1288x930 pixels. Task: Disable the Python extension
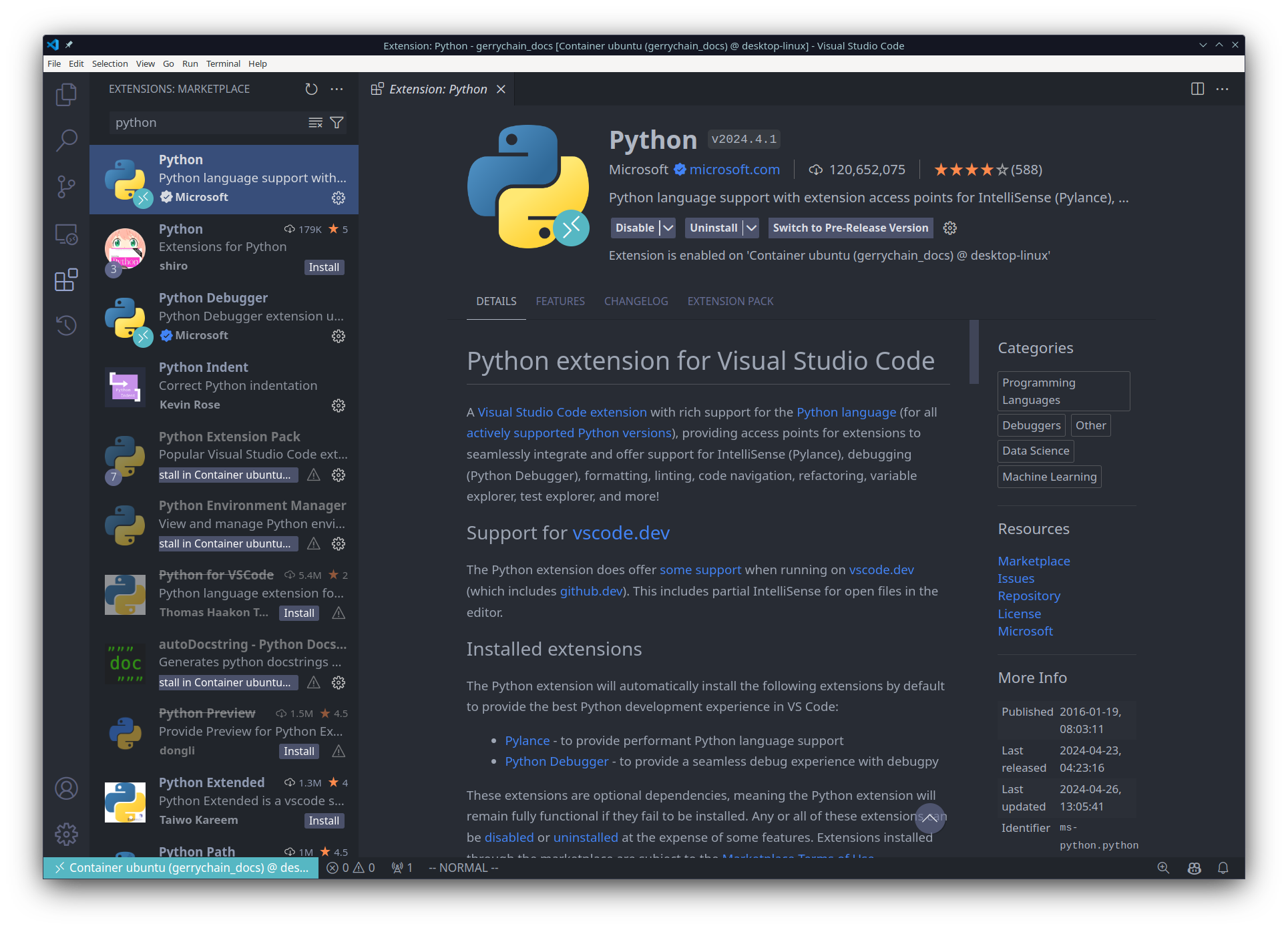[x=634, y=228]
